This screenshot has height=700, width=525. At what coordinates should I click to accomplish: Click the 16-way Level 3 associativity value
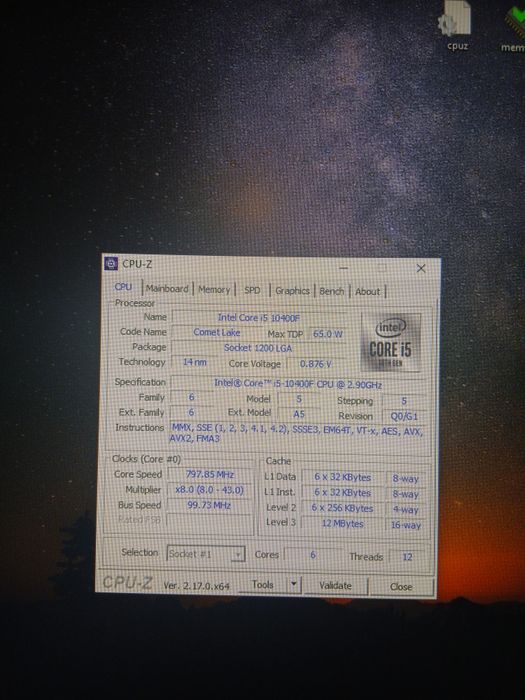tap(406, 525)
